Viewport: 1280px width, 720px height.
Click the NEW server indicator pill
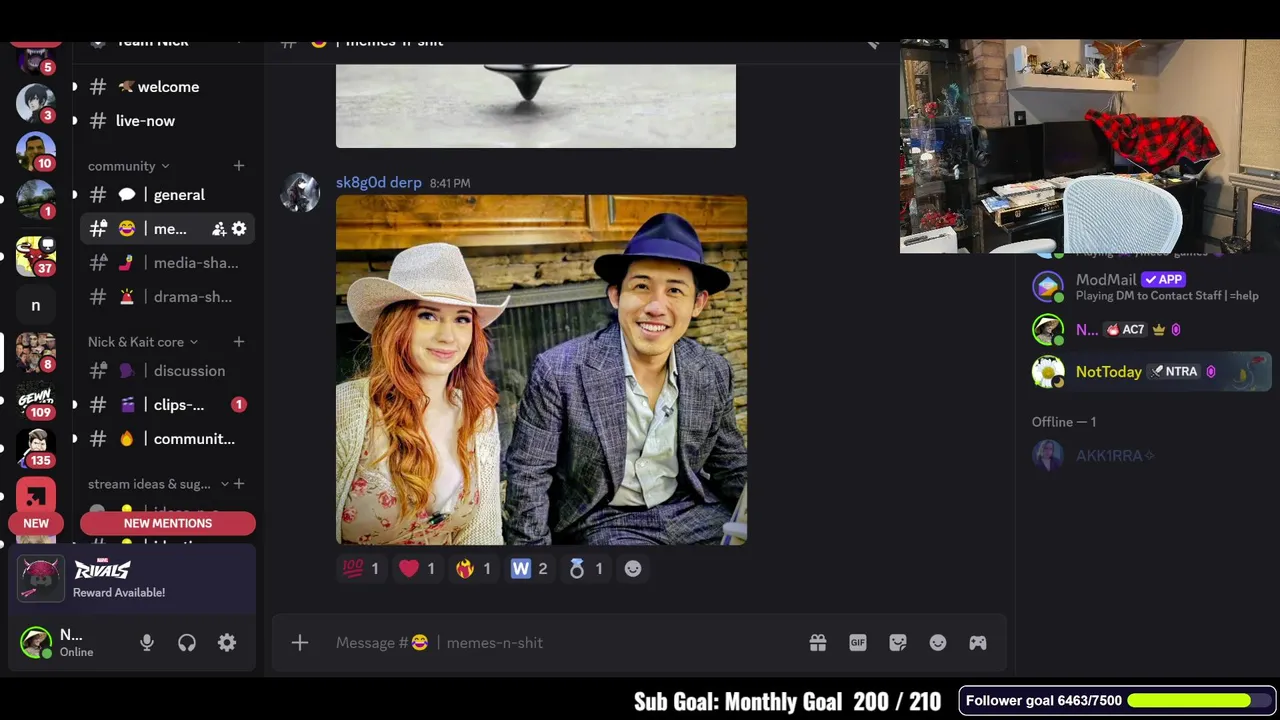coord(36,523)
